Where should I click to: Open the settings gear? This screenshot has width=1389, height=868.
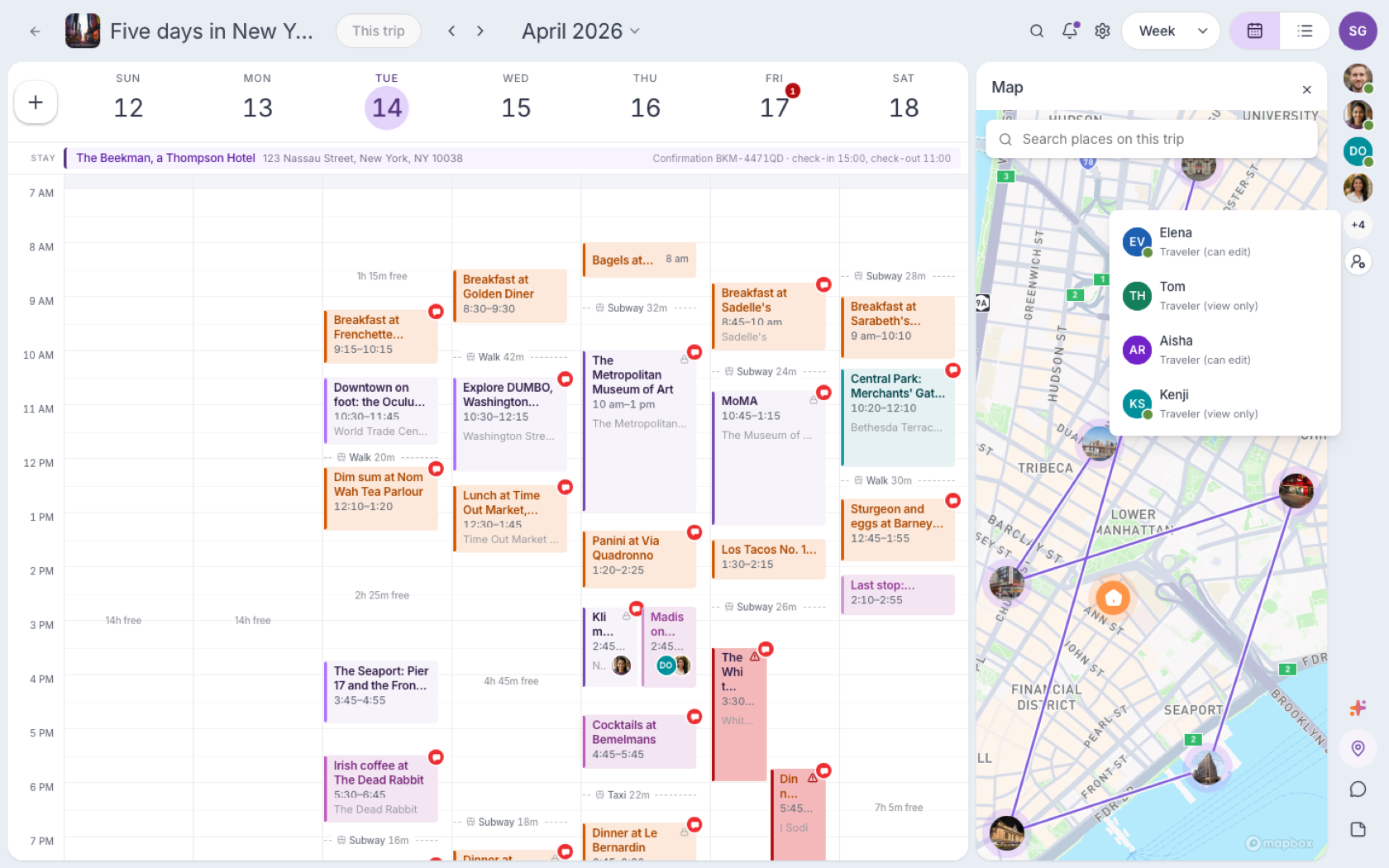(x=1102, y=31)
